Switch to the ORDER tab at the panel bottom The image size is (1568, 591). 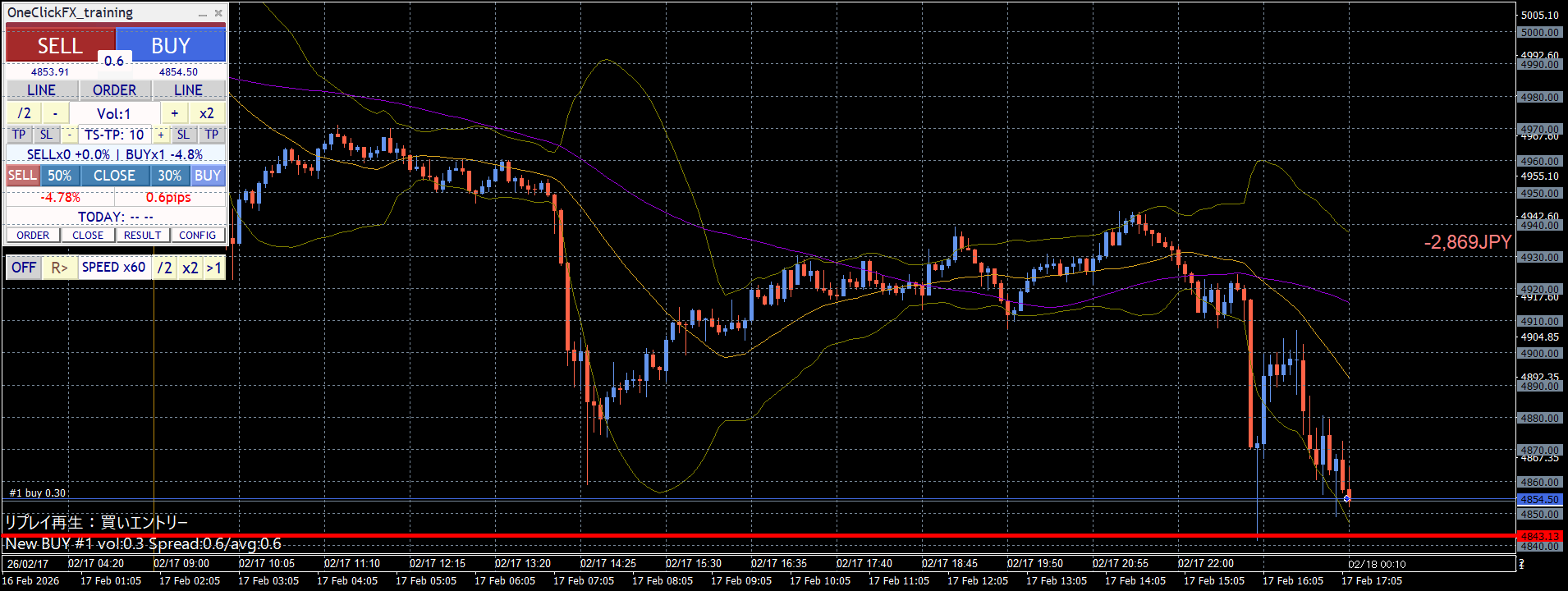point(34,235)
